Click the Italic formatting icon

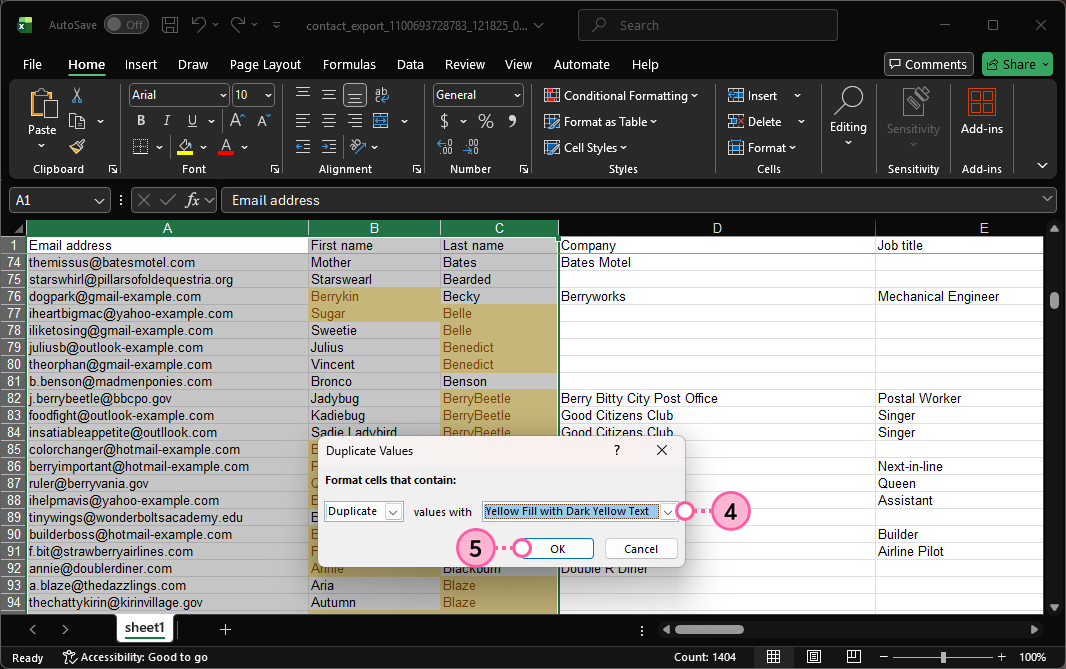pyautogui.click(x=164, y=121)
